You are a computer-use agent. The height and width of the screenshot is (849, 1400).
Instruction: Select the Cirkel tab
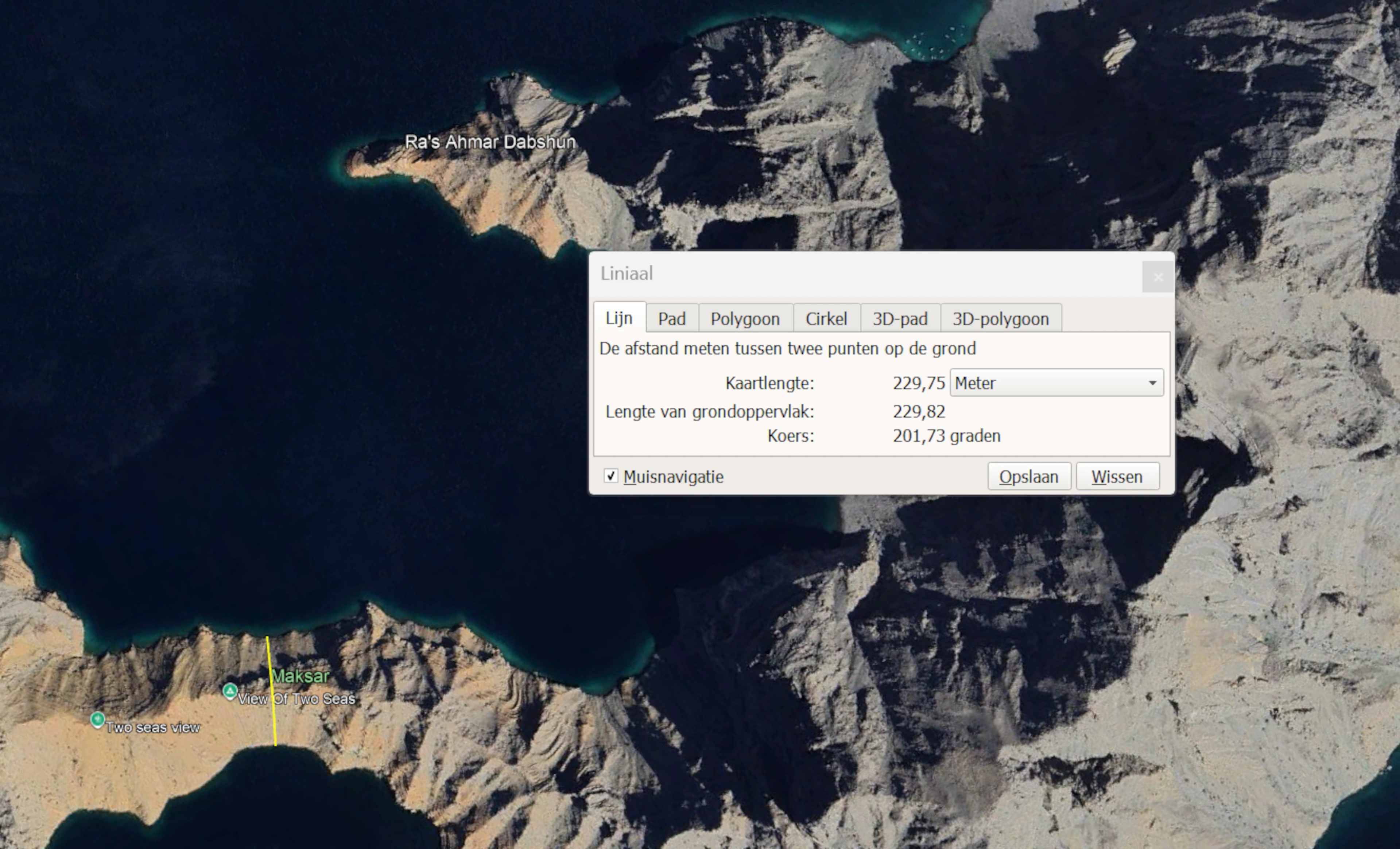pos(826,319)
